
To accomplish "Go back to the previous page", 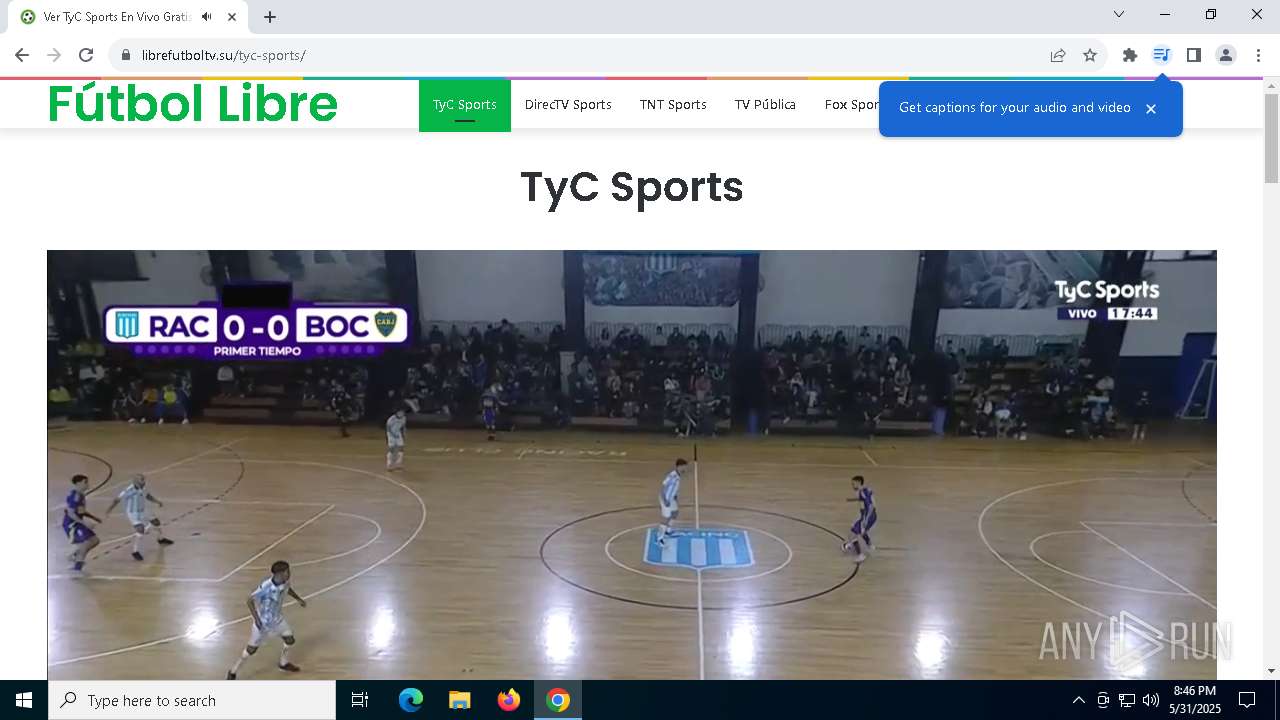I will 22,55.
